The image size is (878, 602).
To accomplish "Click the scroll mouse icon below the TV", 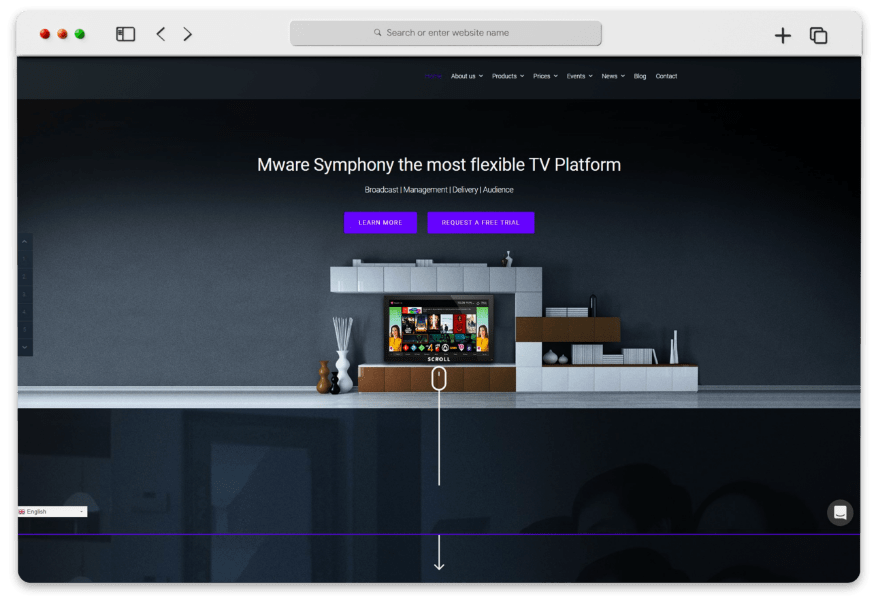I will click(x=438, y=378).
